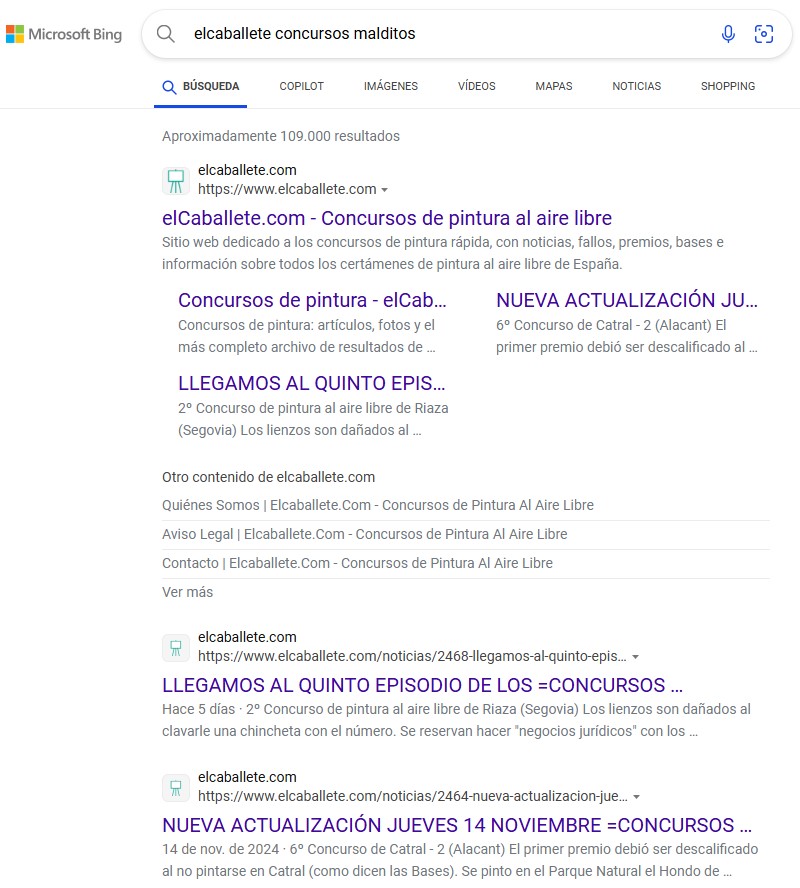Click the https://www.elcaballete.com URL text
The height and width of the screenshot is (888, 800).
click(x=287, y=189)
